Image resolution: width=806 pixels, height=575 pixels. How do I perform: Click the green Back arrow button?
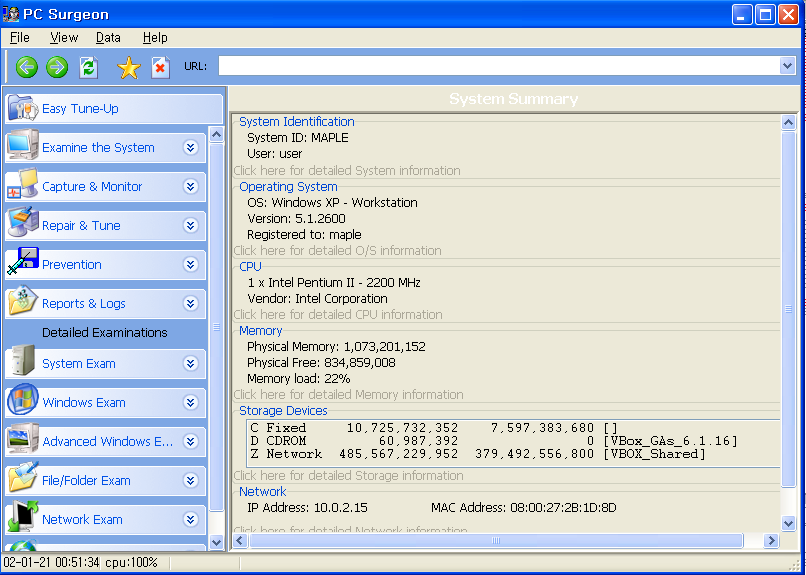[x=26, y=67]
